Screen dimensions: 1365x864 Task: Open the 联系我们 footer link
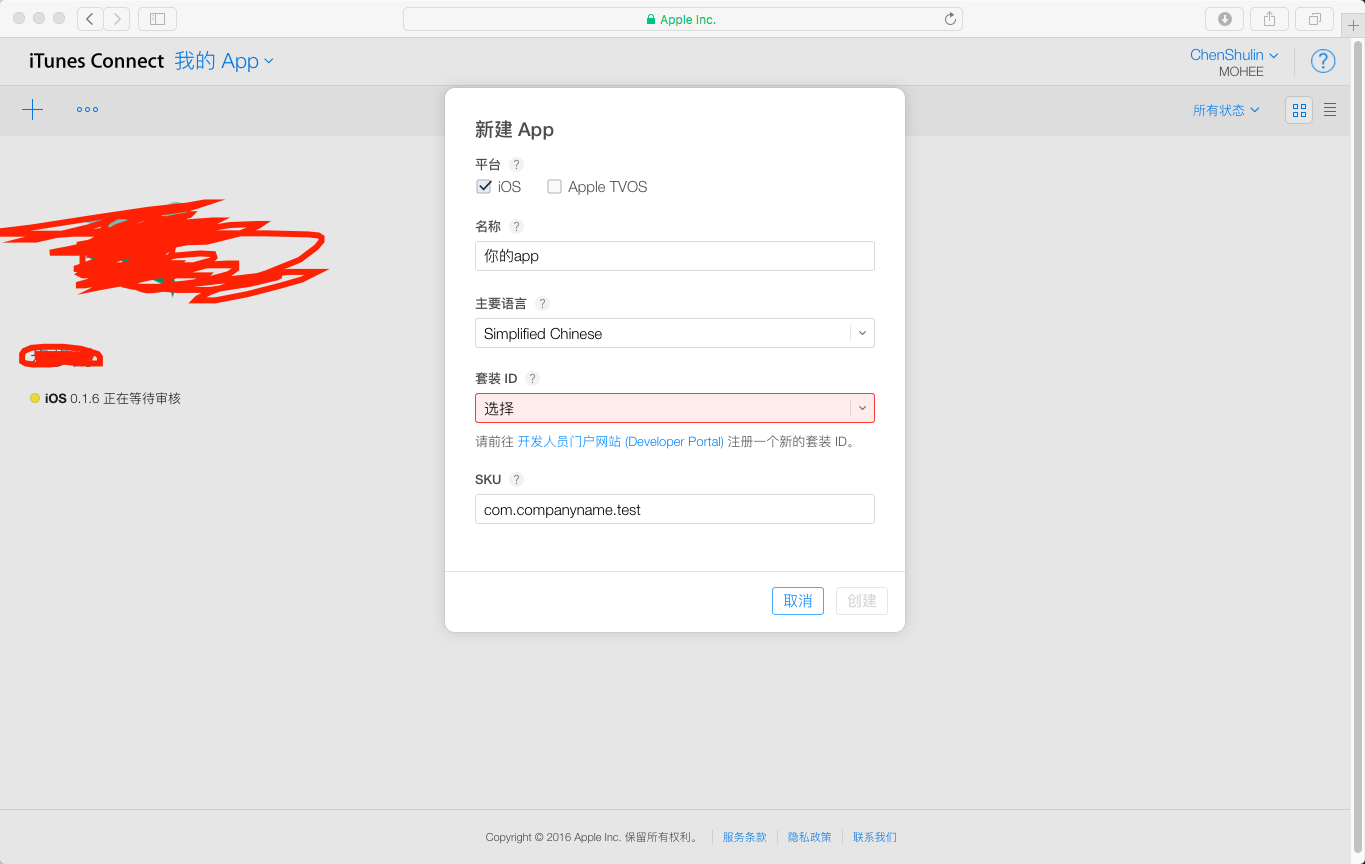tap(875, 837)
